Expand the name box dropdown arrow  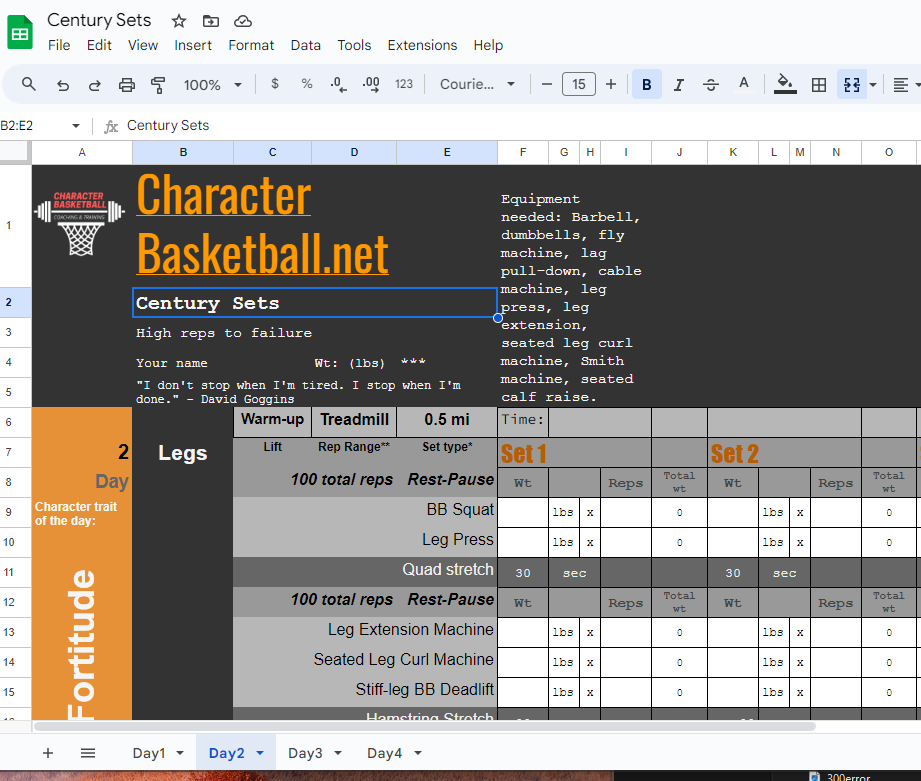click(76, 126)
